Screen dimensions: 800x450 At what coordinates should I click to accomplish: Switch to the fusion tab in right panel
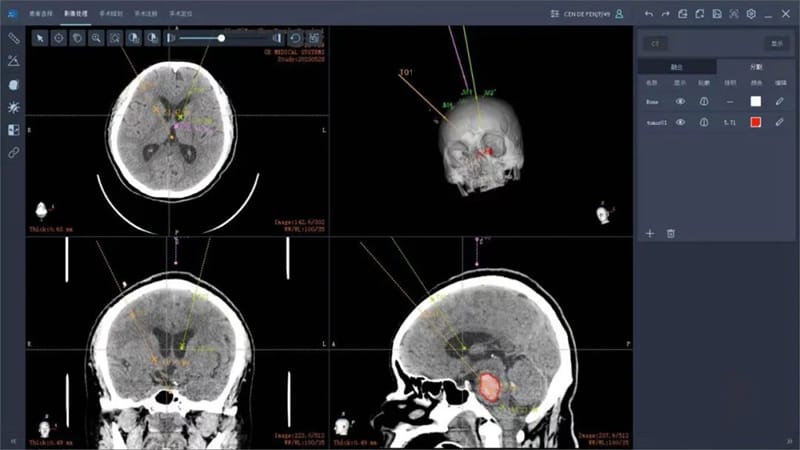click(677, 66)
